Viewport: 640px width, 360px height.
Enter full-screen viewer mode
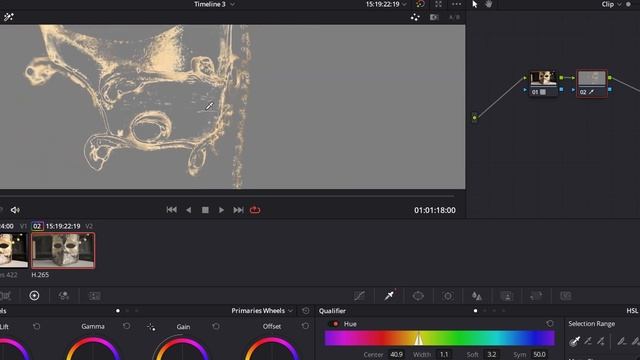pos(438,4)
